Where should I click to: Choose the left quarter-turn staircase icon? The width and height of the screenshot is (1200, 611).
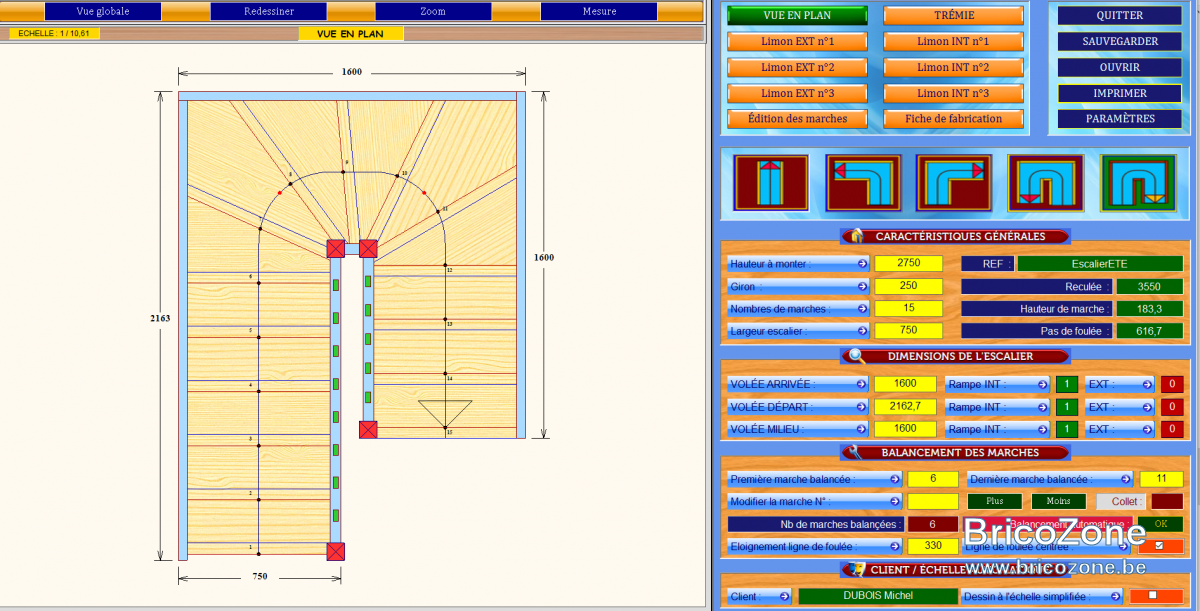pyautogui.click(x=862, y=182)
